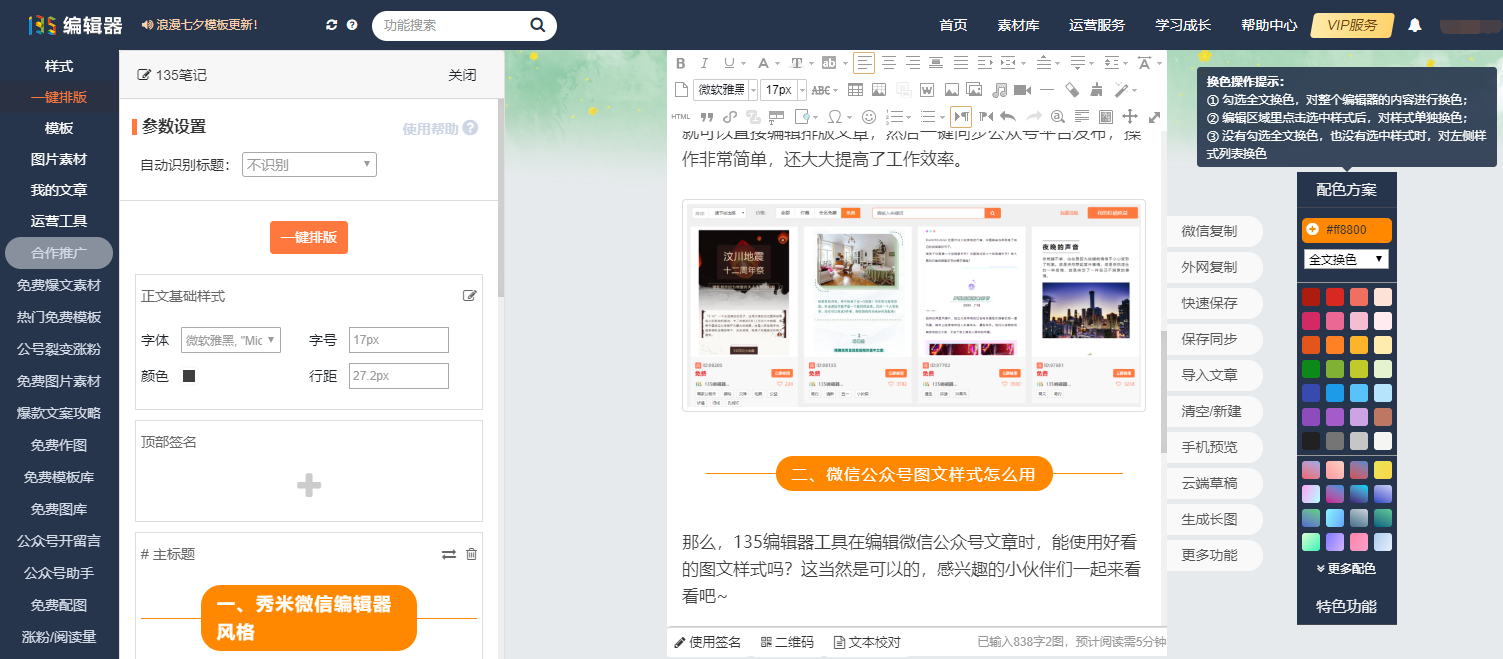Click the VIP服务 button
1503x659 pixels.
tap(1351, 25)
